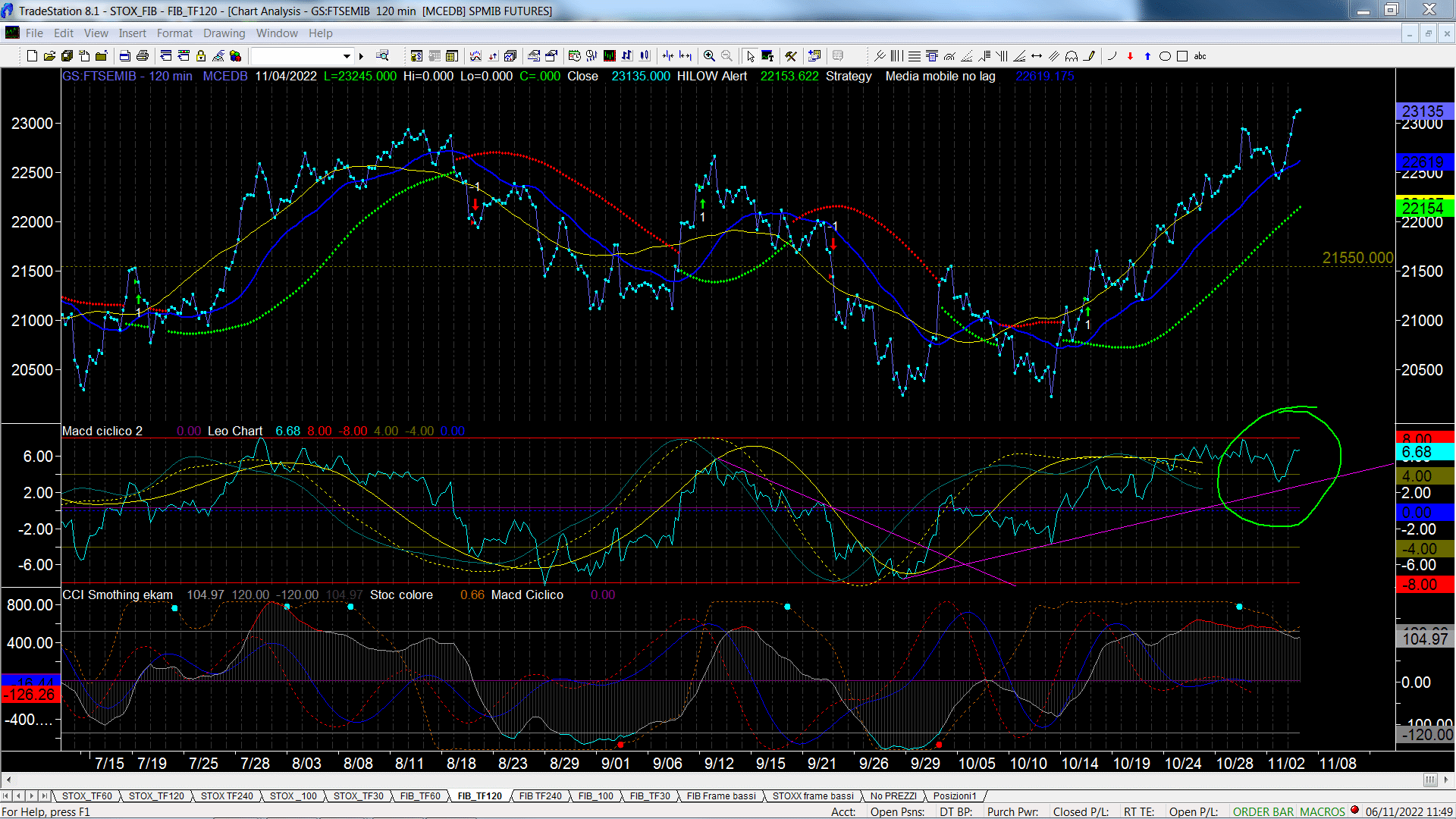Click into the symbol command line field
Image resolution: width=1456 pixels, height=819 pixels.
click(x=296, y=56)
